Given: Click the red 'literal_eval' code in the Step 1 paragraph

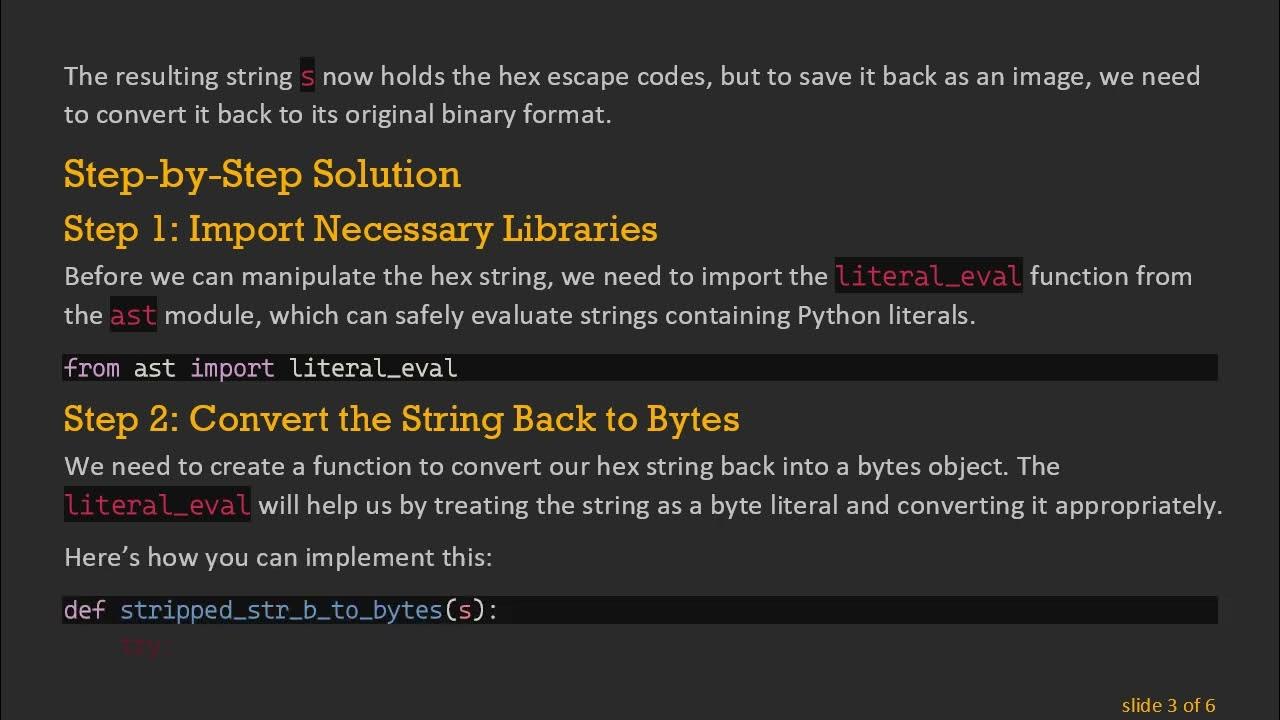Looking at the screenshot, I should click(x=928, y=276).
